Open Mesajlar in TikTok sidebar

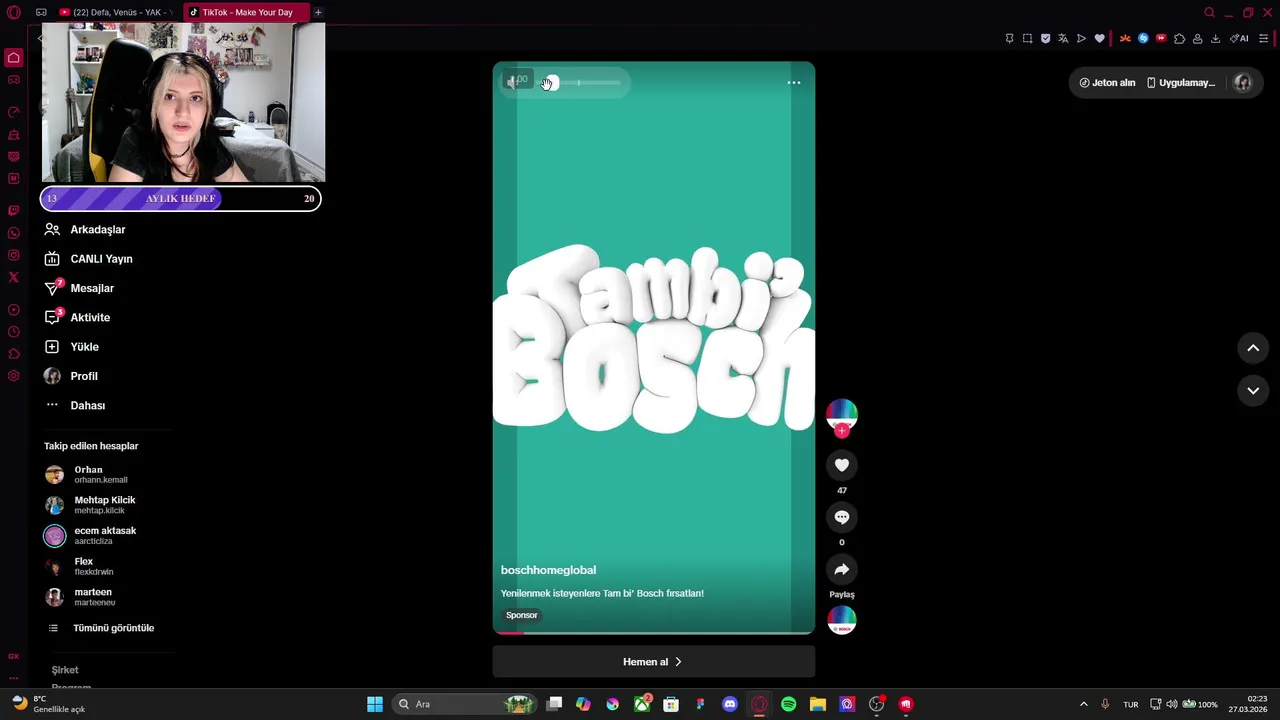click(92, 288)
